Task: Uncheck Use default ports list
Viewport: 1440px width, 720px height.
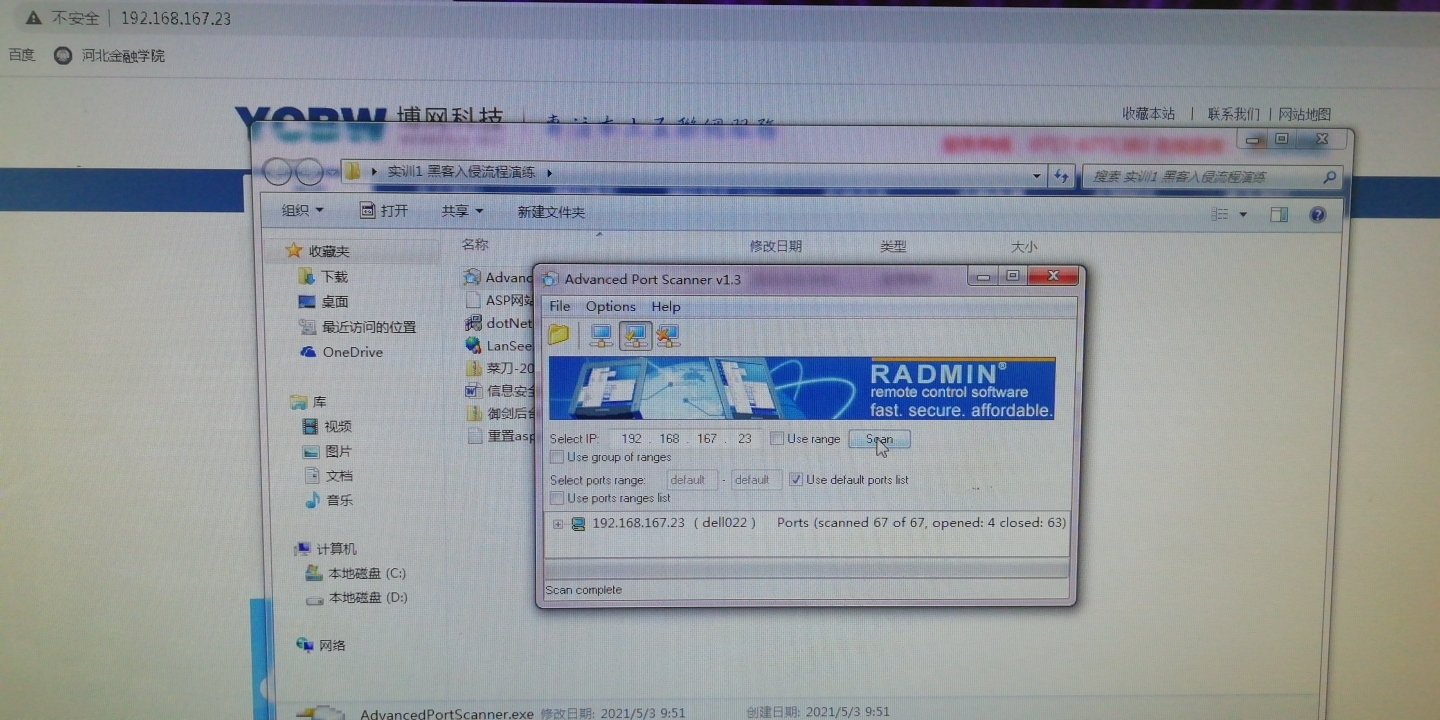Action: click(796, 479)
